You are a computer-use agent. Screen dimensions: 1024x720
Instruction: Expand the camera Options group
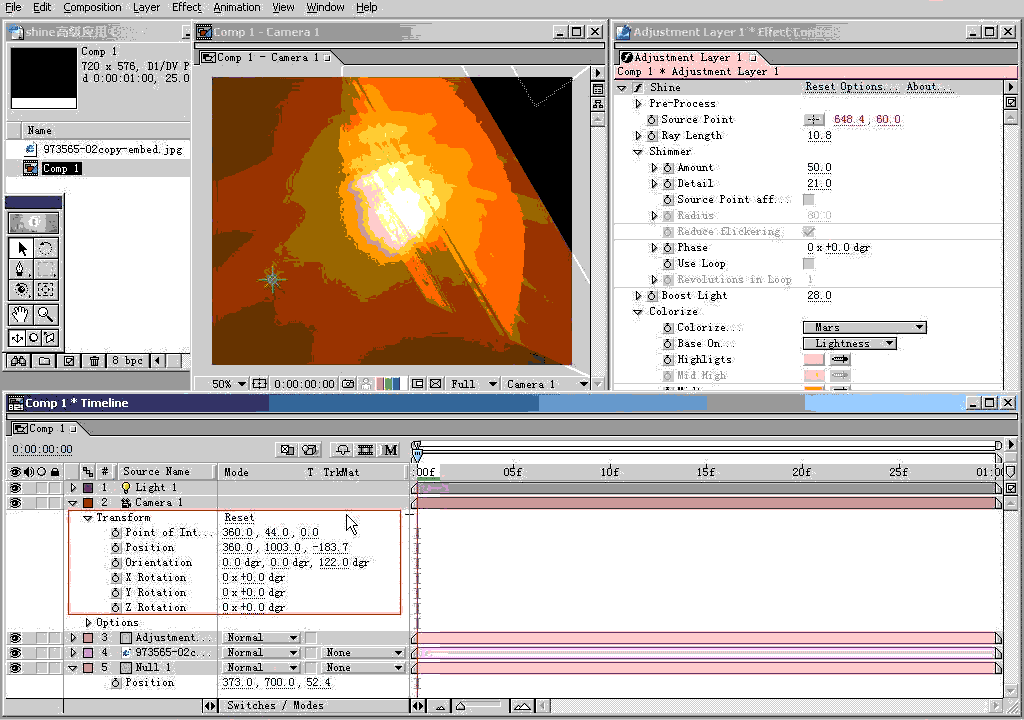click(88, 623)
